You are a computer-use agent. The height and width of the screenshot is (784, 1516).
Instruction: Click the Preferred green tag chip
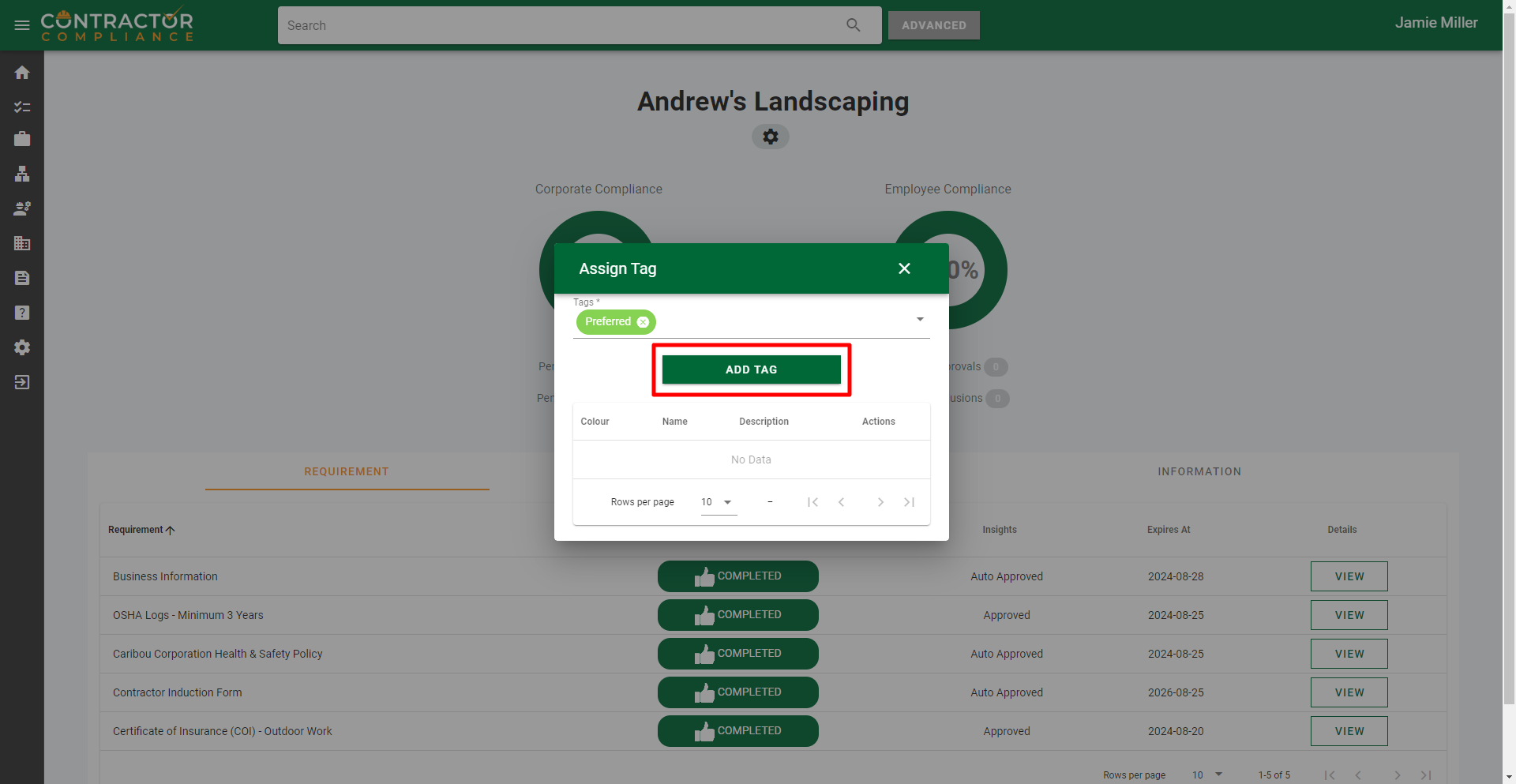pos(607,322)
